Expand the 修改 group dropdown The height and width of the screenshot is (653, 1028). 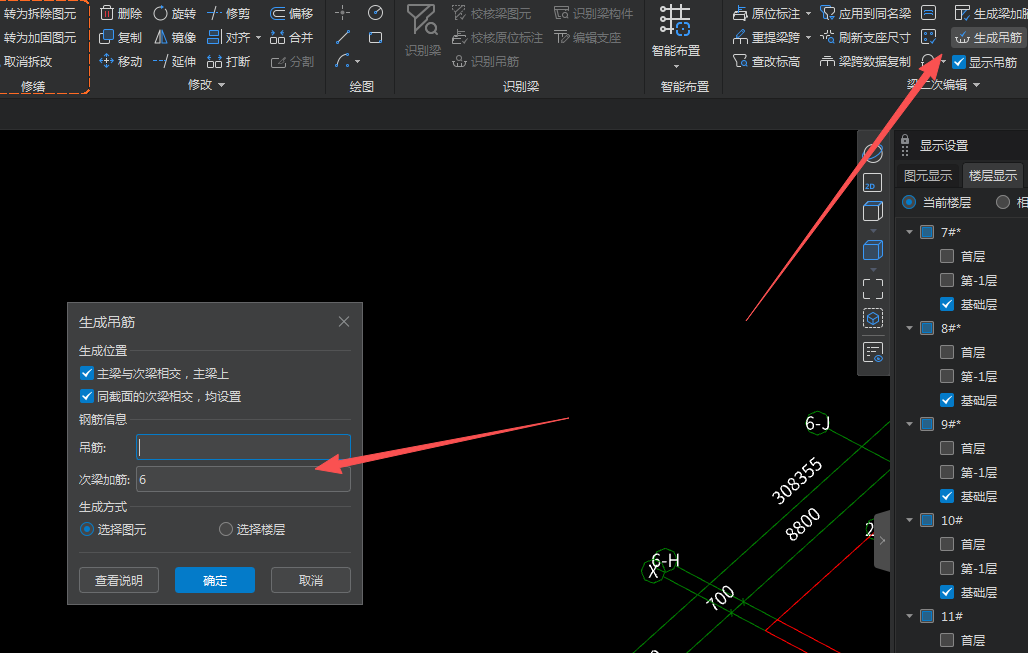(222, 85)
